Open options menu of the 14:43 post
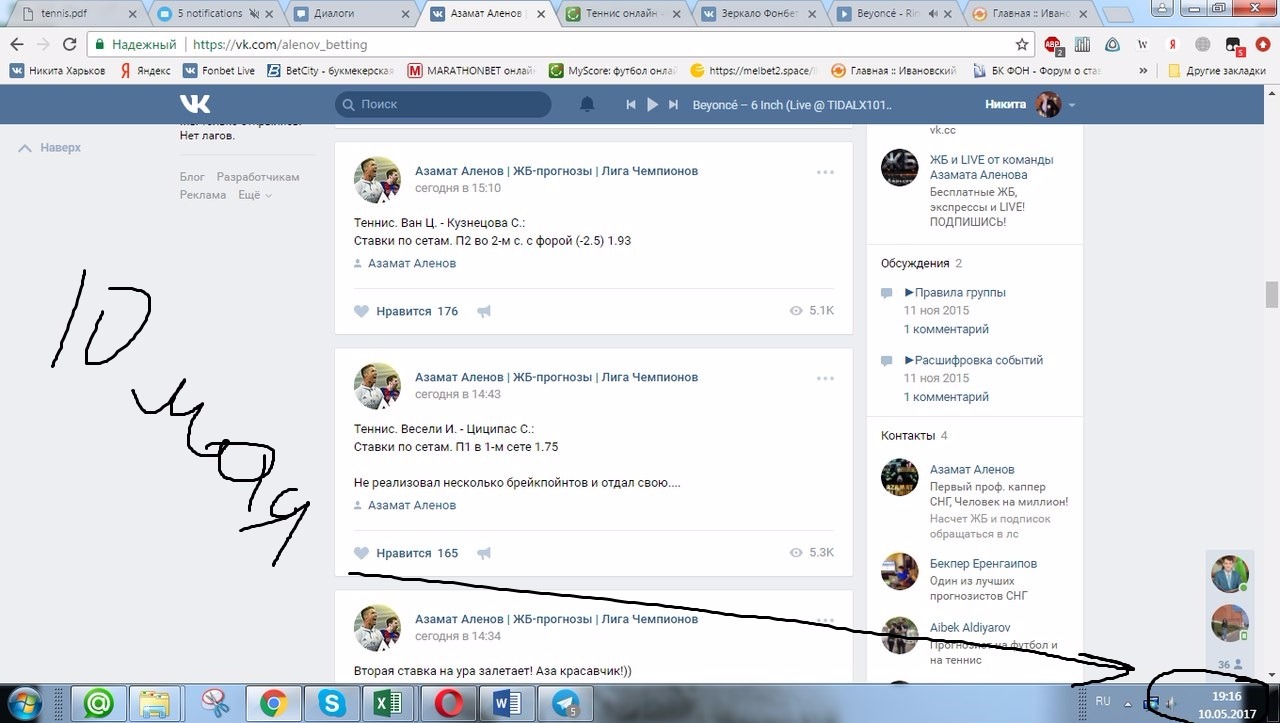 [x=825, y=378]
